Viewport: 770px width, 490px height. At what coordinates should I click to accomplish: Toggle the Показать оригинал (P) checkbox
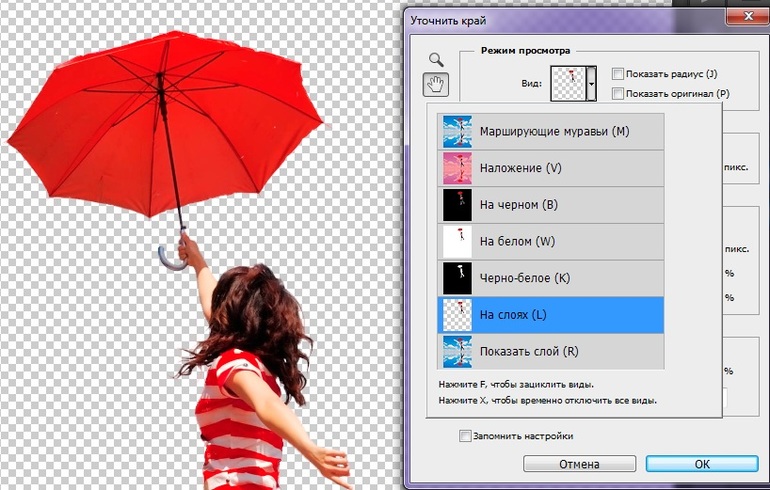click(x=618, y=94)
